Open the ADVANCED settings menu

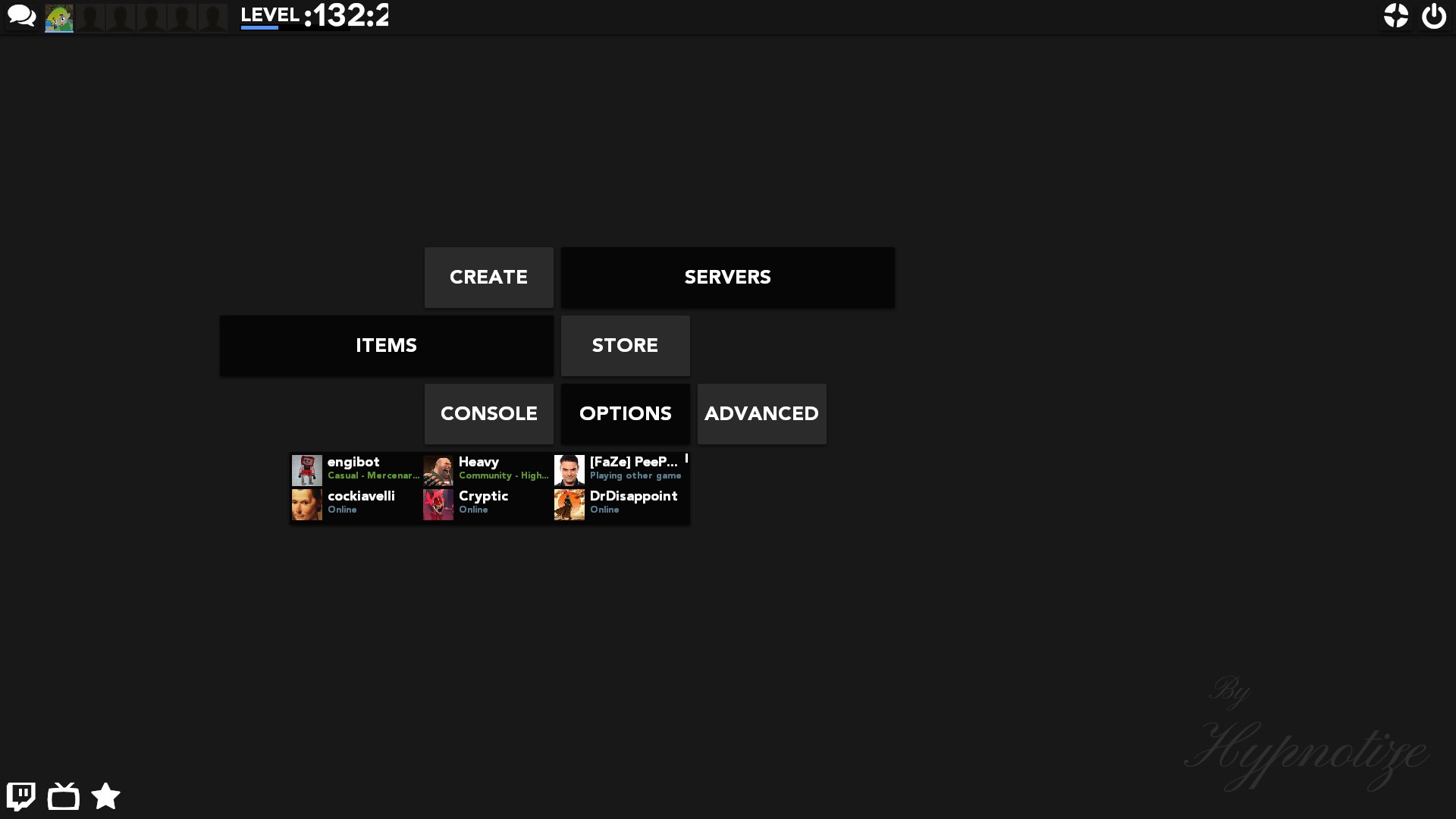coord(761,413)
